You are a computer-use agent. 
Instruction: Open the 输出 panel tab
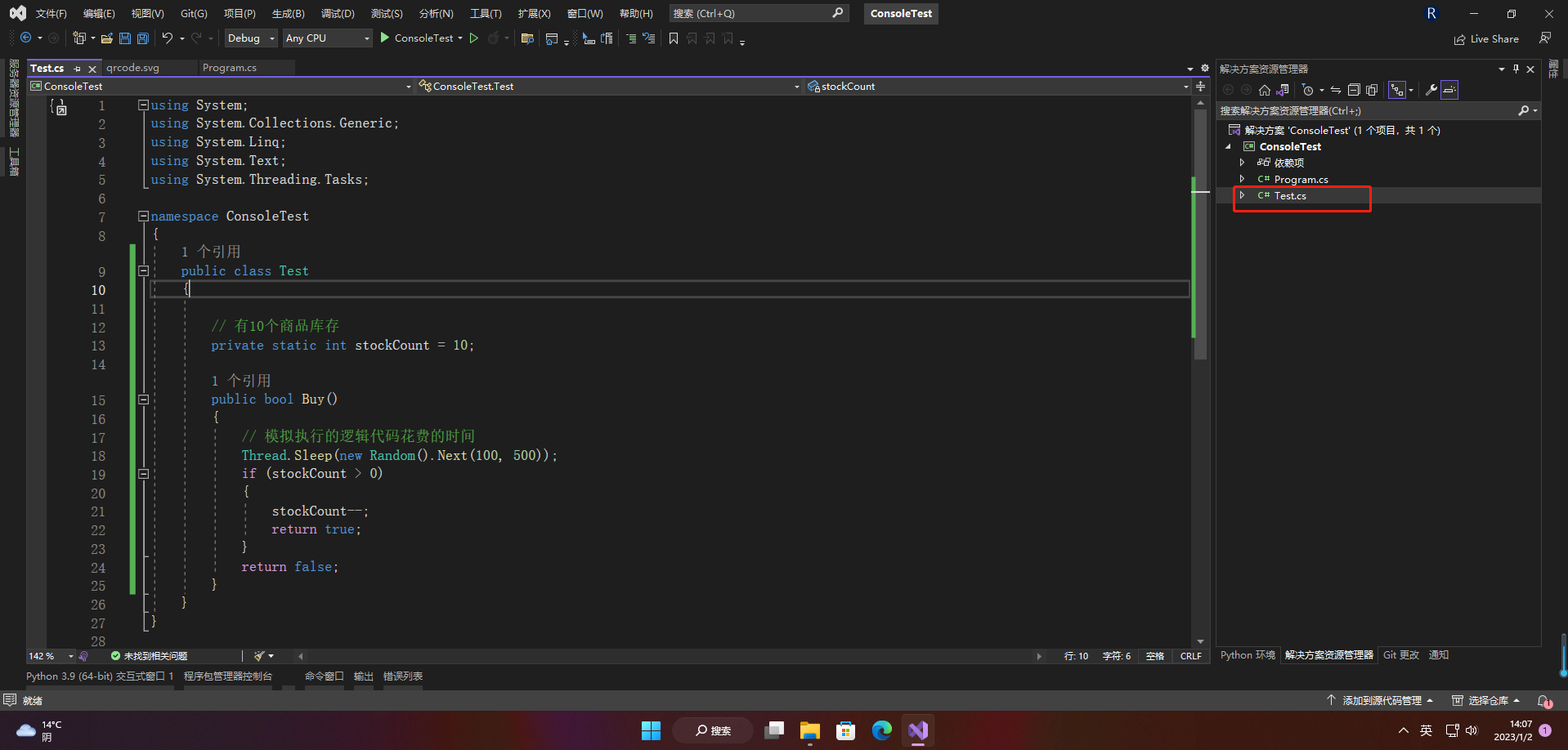[364, 676]
